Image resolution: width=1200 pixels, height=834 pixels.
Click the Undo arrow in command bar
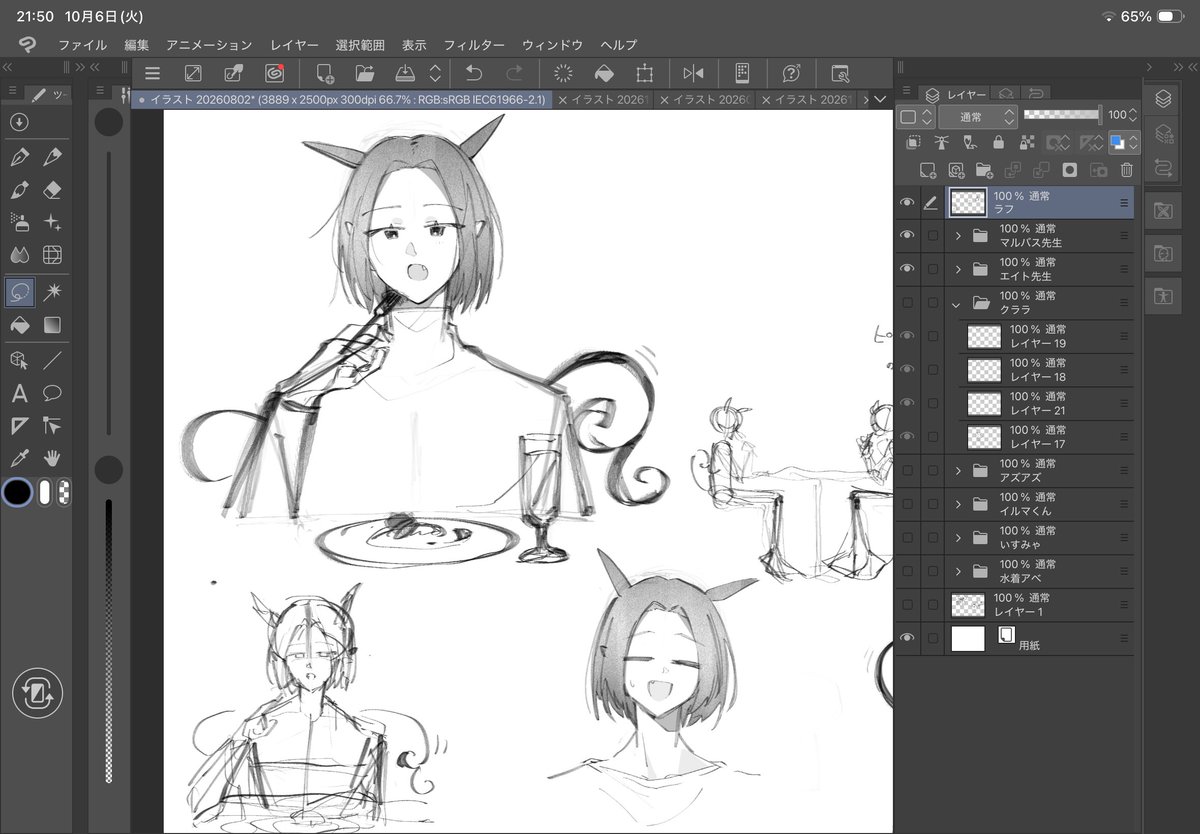point(474,73)
